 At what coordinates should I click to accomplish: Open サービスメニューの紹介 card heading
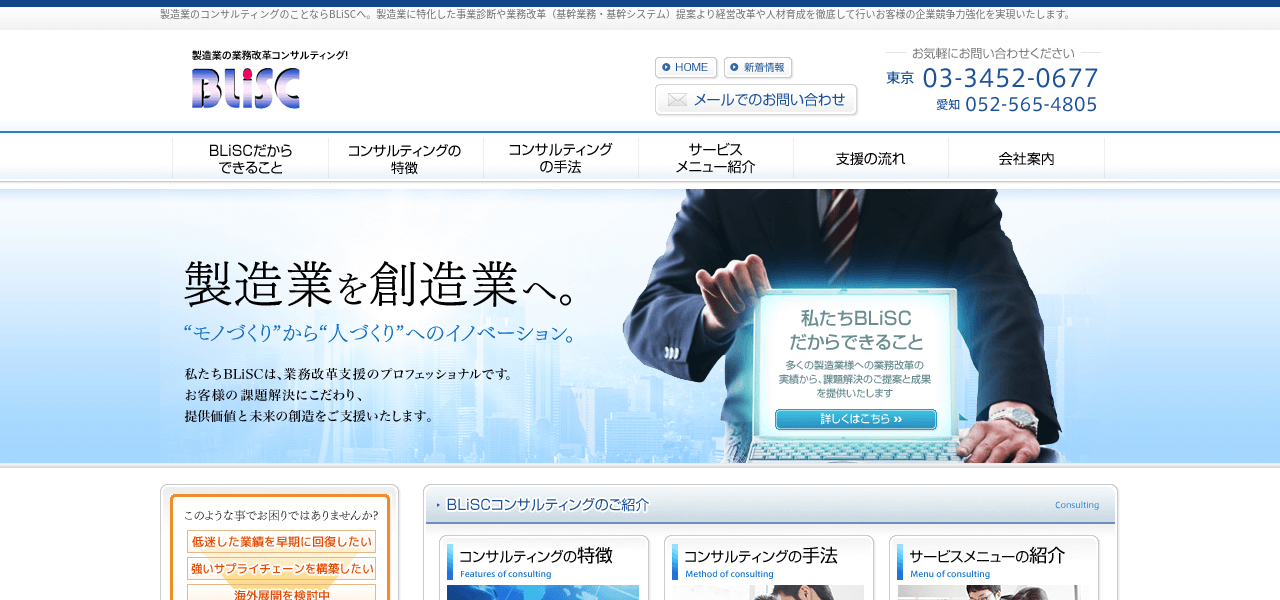[x=986, y=556]
